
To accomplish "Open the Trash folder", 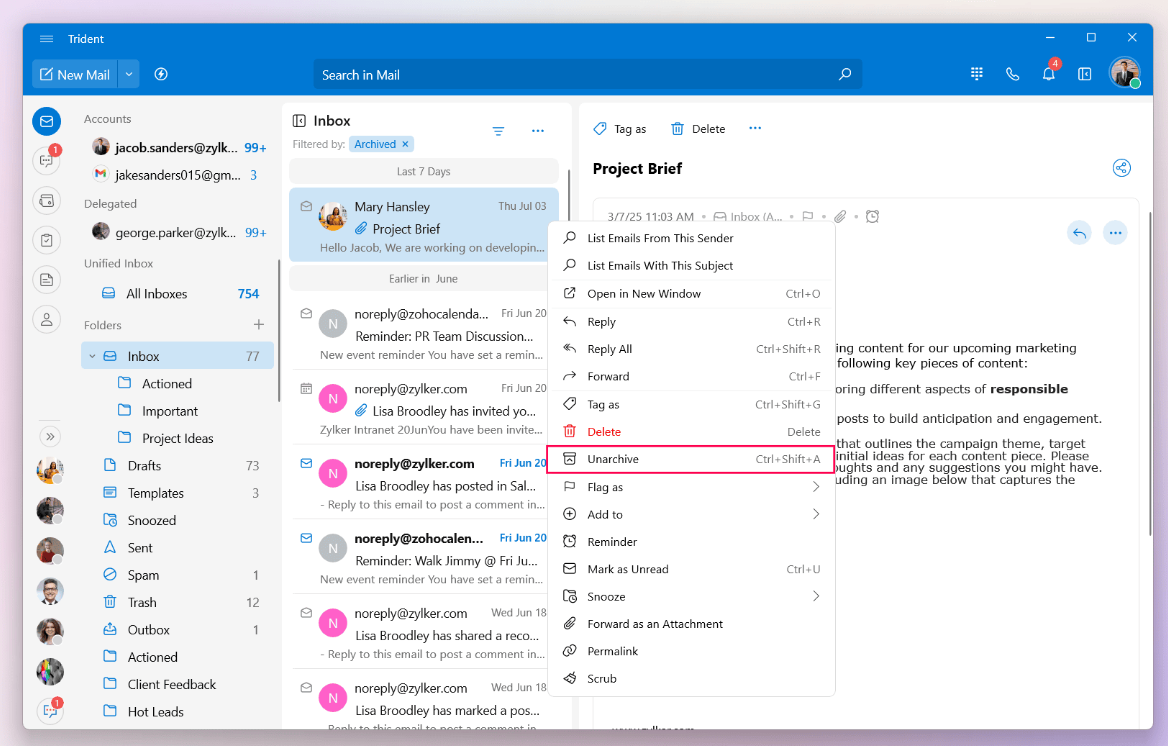I will (x=179, y=602).
